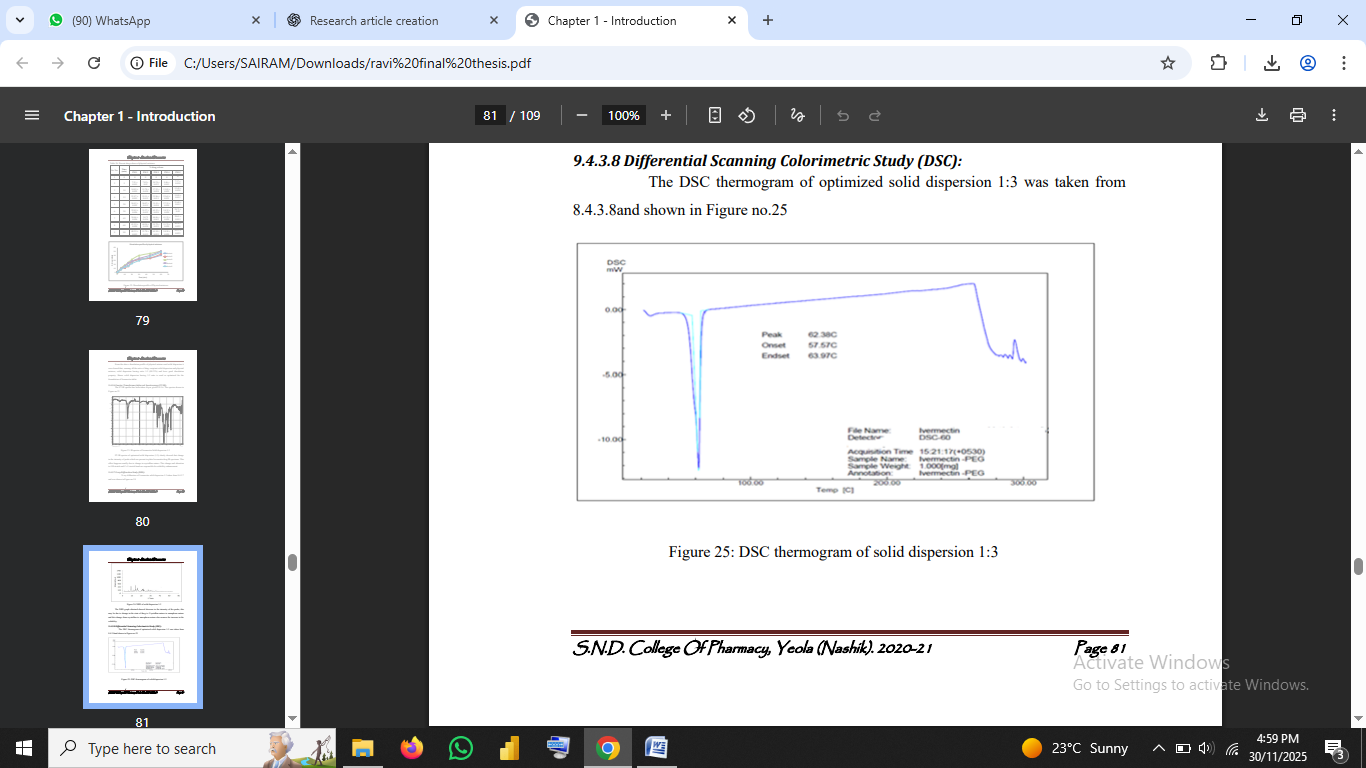This screenshot has height=768, width=1366.
Task: Switch to the WhatsApp tab
Action: point(150,20)
